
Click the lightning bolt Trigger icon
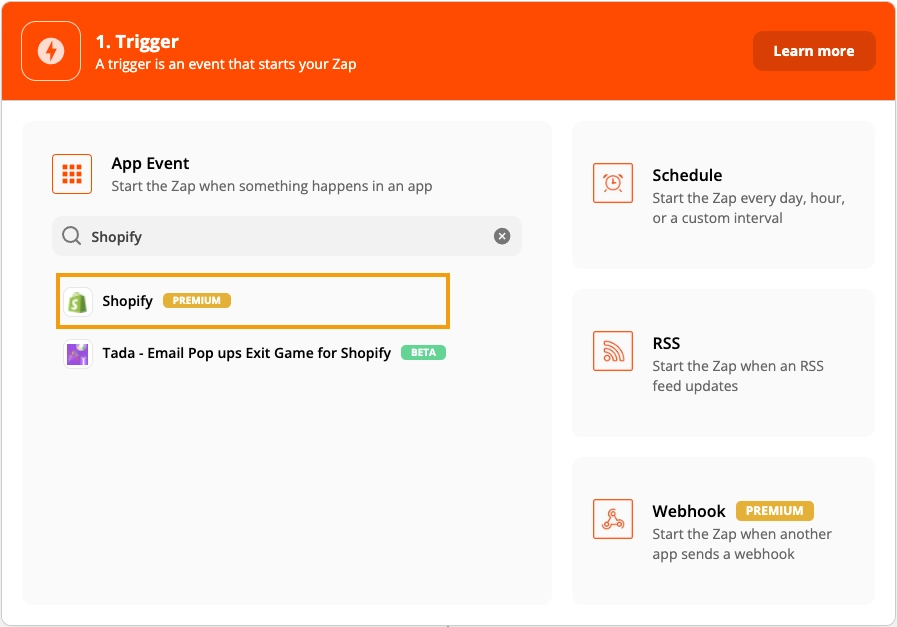coord(51,51)
